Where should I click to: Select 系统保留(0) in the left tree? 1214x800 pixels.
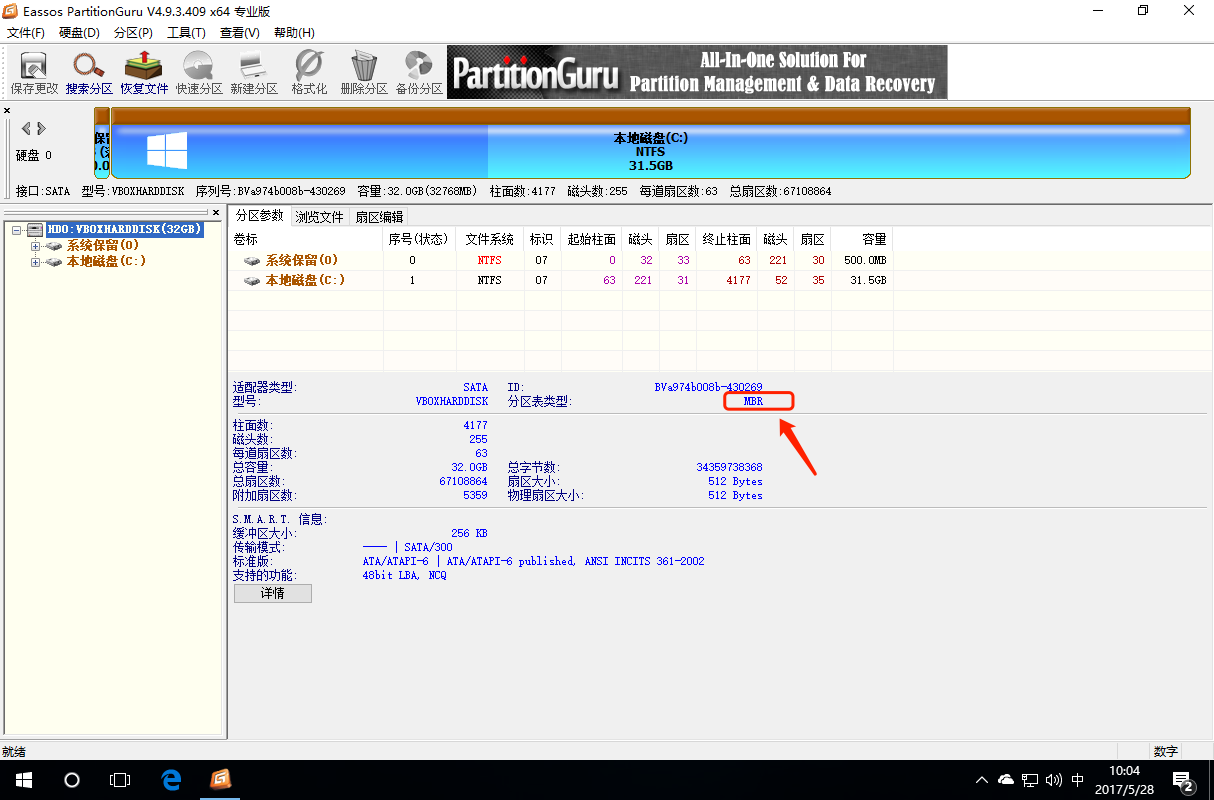click(102, 246)
